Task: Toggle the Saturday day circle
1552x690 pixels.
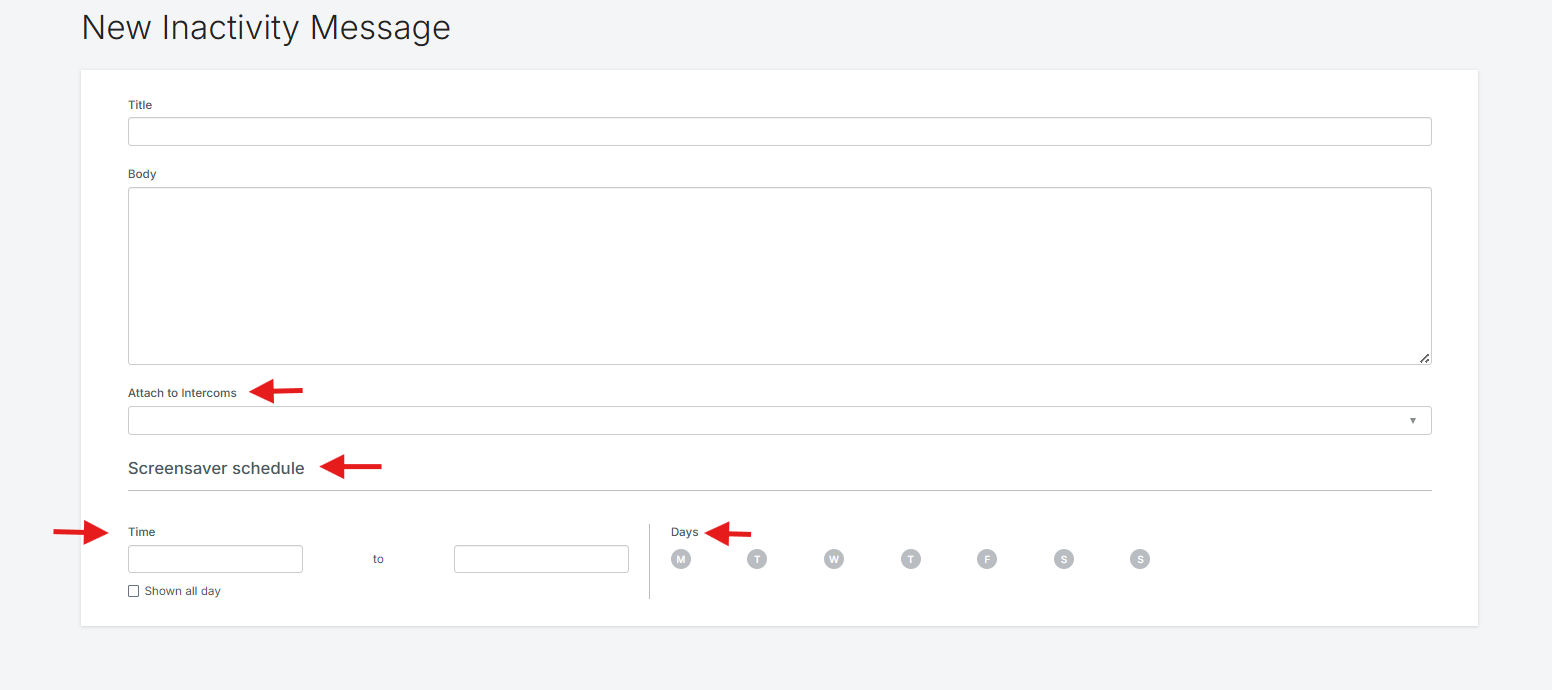Action: [1063, 559]
